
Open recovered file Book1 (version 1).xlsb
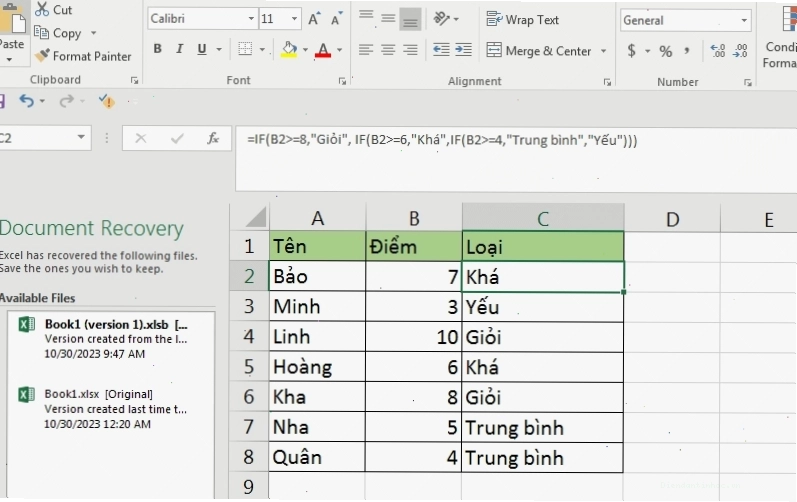point(110,338)
